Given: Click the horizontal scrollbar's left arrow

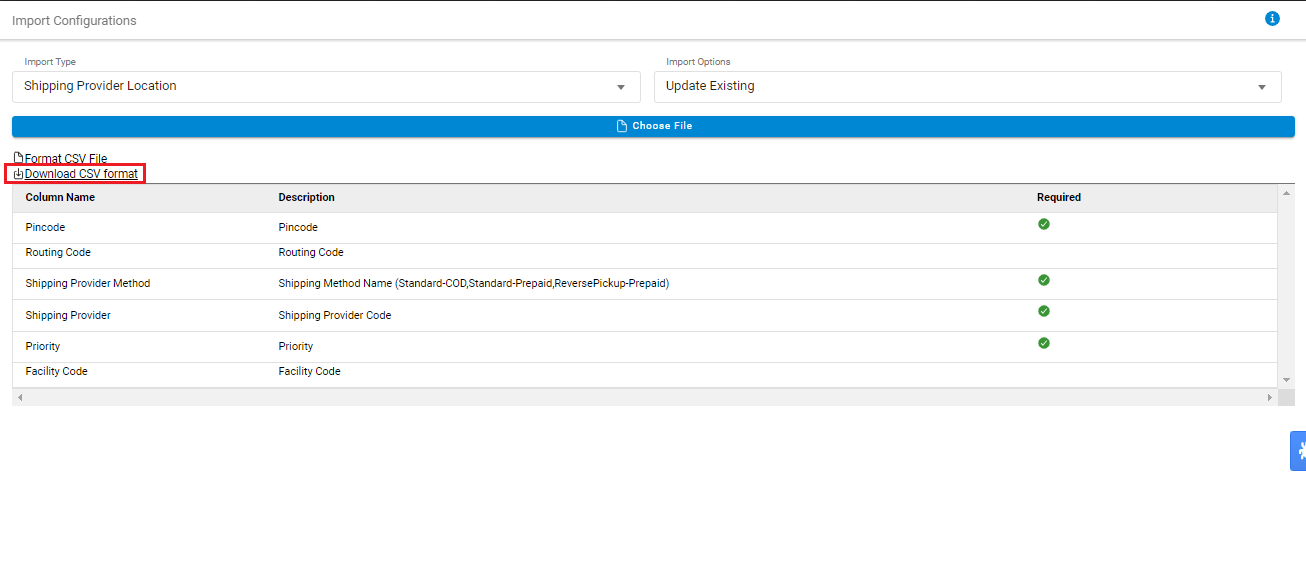Looking at the screenshot, I should [19, 398].
